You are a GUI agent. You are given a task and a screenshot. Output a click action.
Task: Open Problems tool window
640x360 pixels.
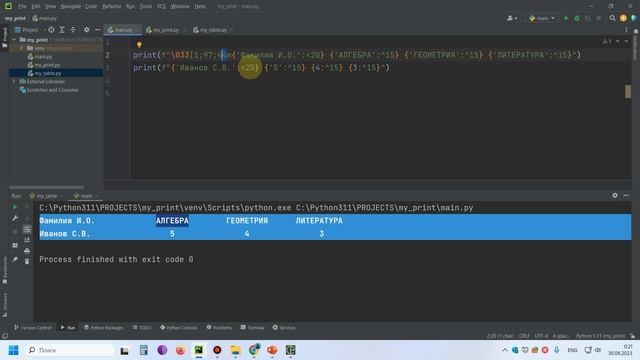(x=219, y=327)
